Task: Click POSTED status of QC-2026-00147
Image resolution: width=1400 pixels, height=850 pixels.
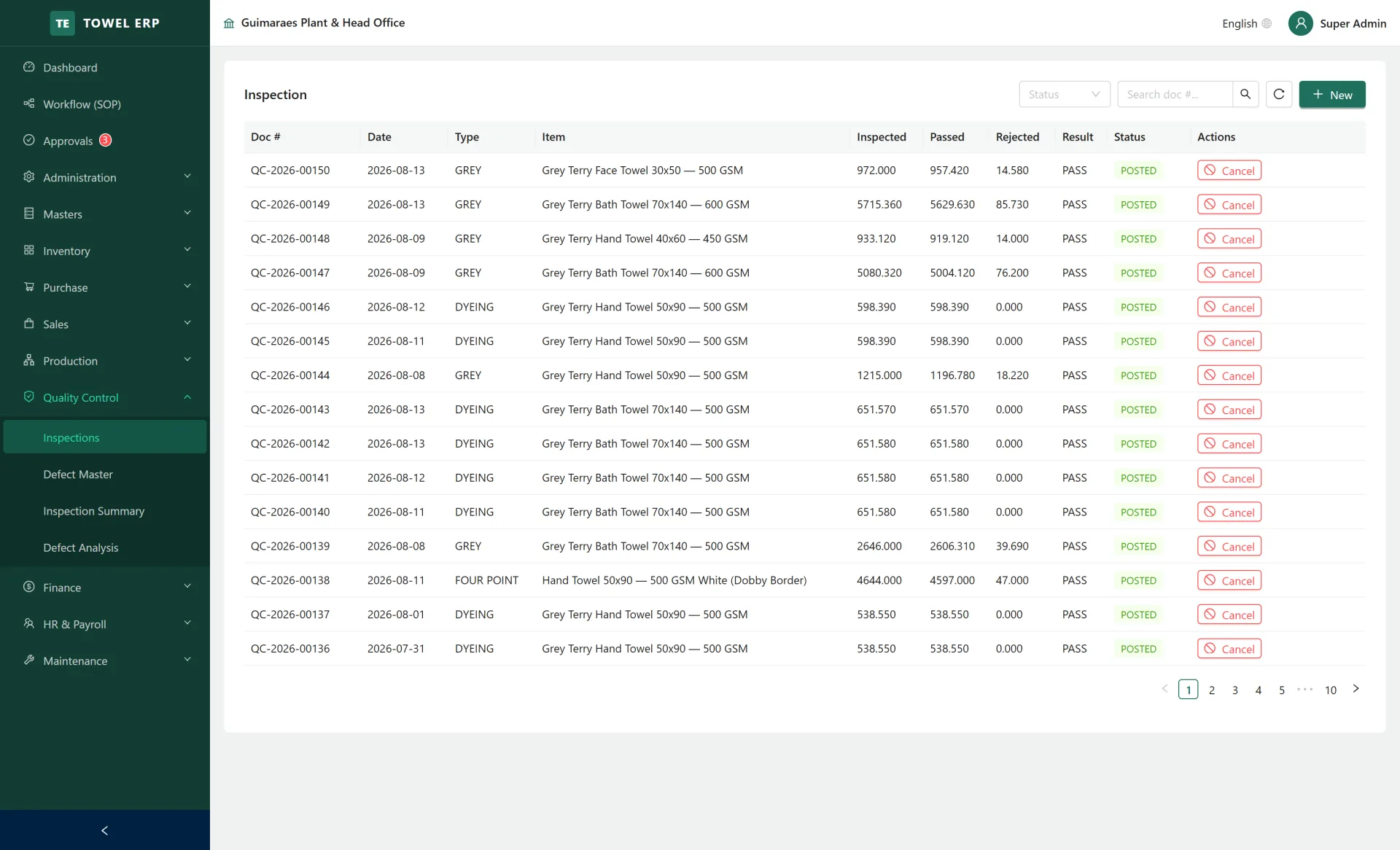Action: 1138,273
